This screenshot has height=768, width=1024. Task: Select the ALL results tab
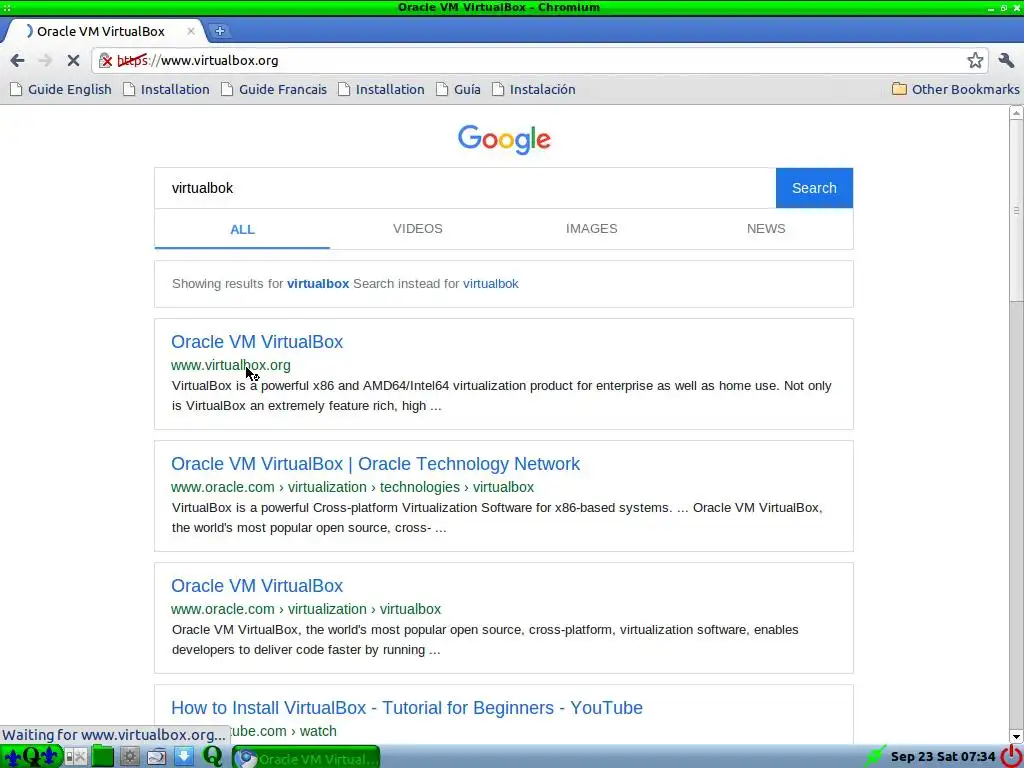pos(242,229)
